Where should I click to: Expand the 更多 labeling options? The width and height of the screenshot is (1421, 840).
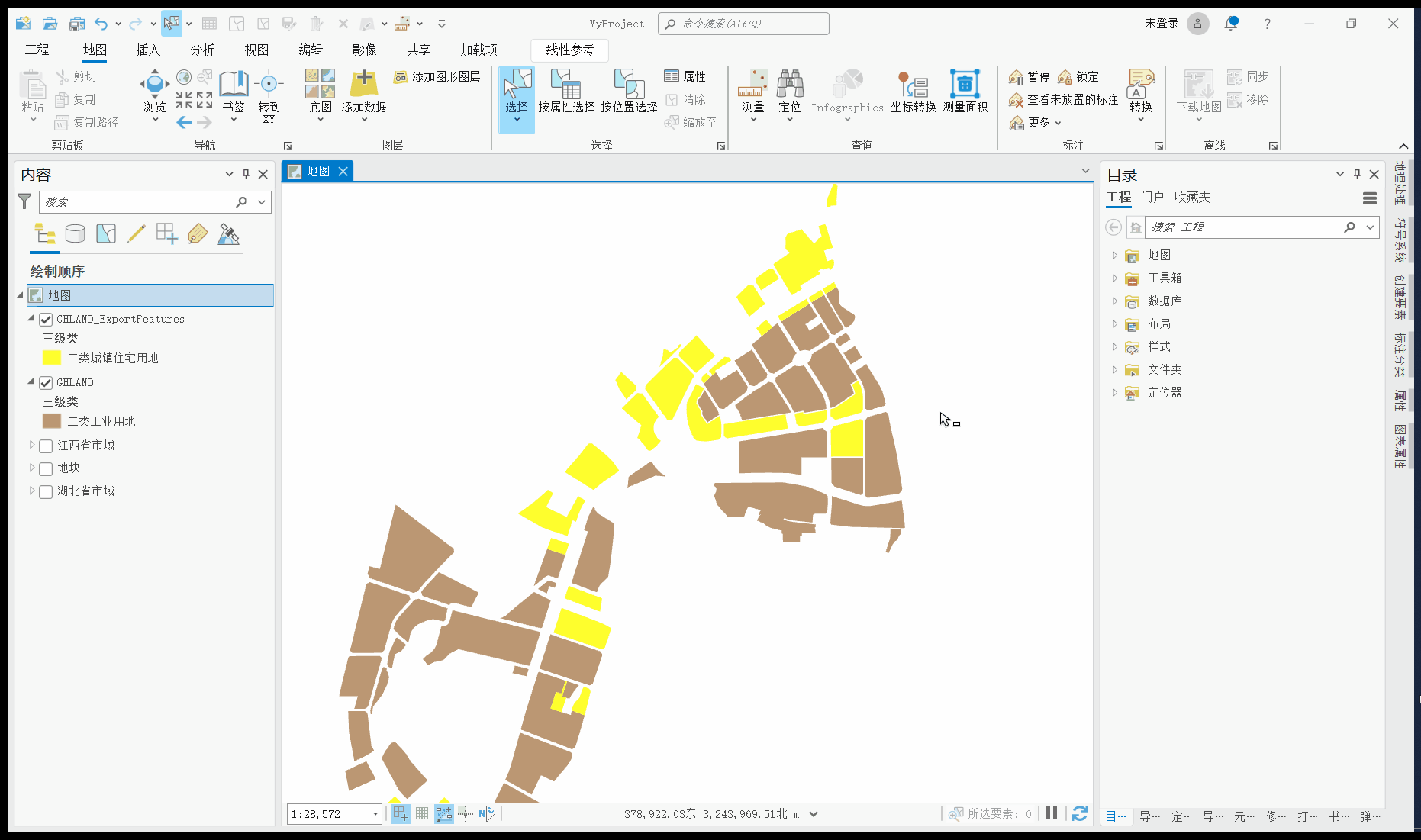click(x=1036, y=122)
